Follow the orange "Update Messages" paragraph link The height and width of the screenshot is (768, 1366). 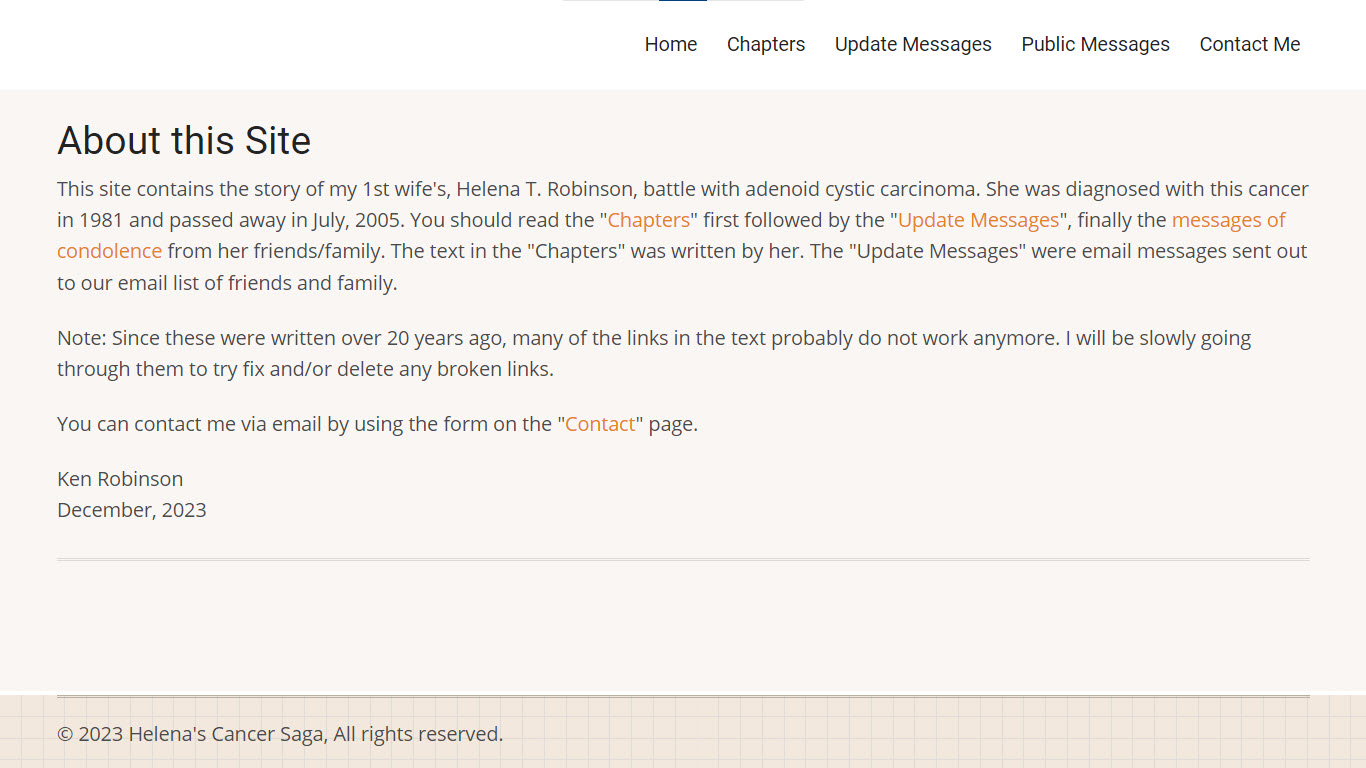tap(978, 220)
